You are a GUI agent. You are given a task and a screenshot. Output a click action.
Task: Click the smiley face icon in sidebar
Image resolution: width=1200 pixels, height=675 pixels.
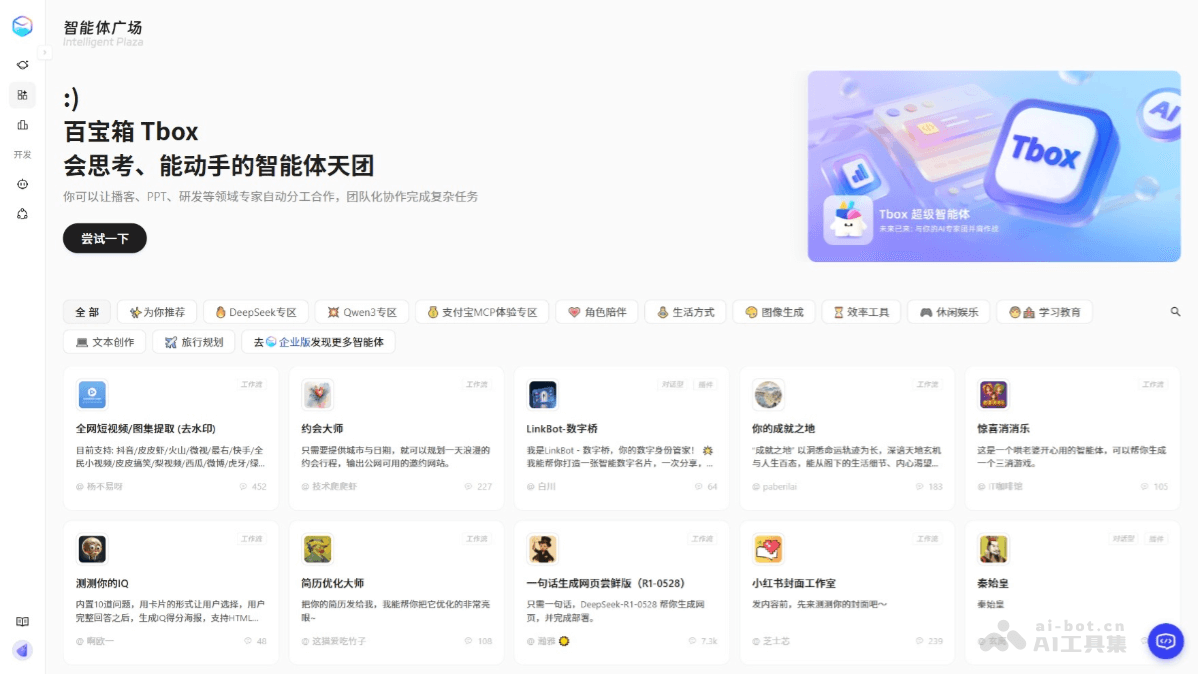coord(22,183)
